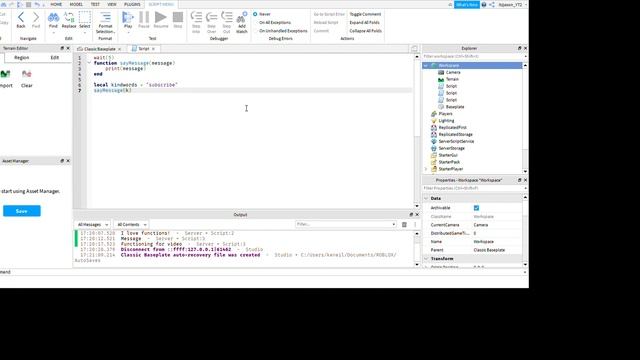Toggle the Archivable checkbox
The height and width of the screenshot is (360, 640).
476,208
